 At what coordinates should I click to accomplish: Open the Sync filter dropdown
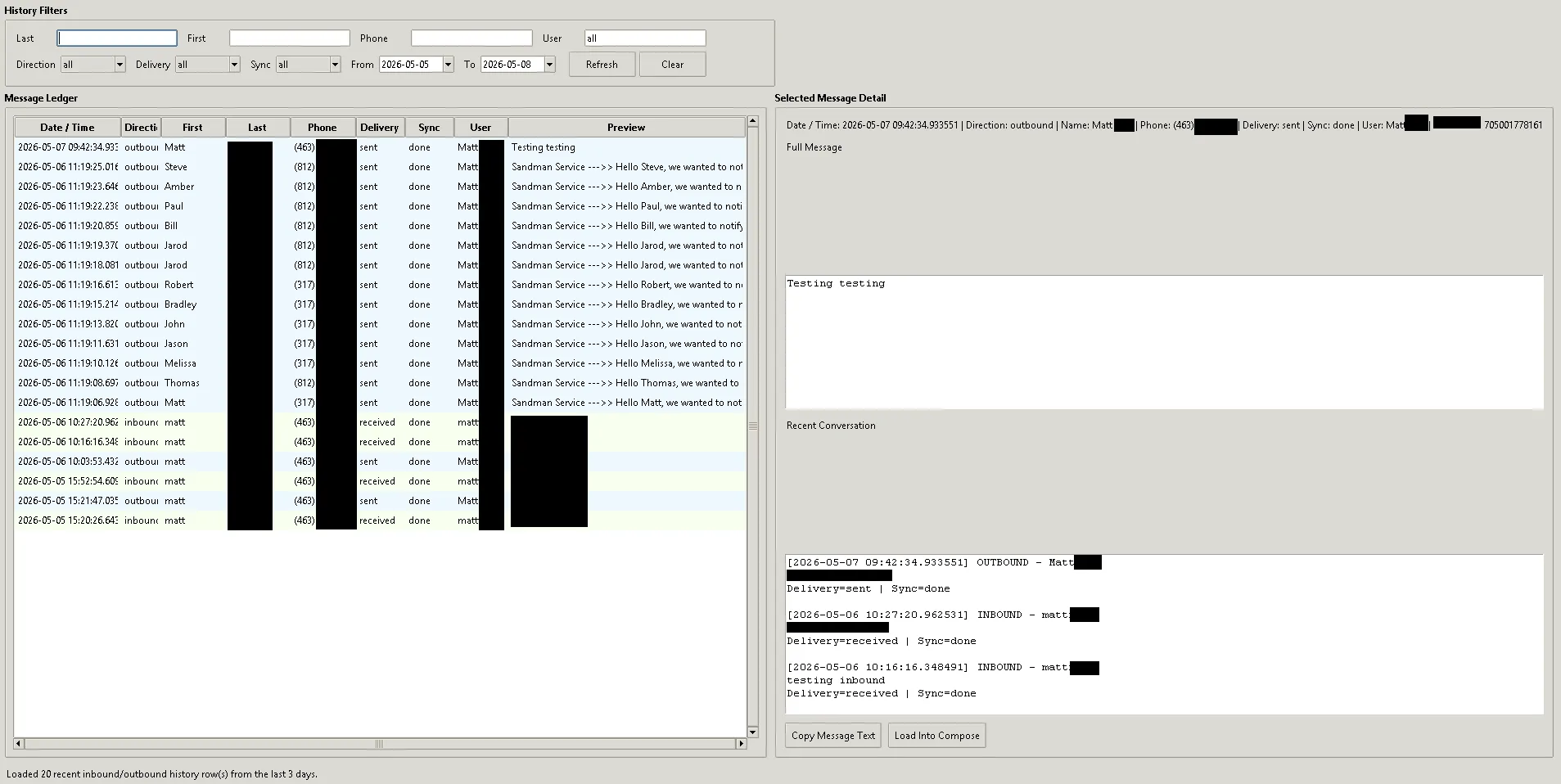point(335,65)
